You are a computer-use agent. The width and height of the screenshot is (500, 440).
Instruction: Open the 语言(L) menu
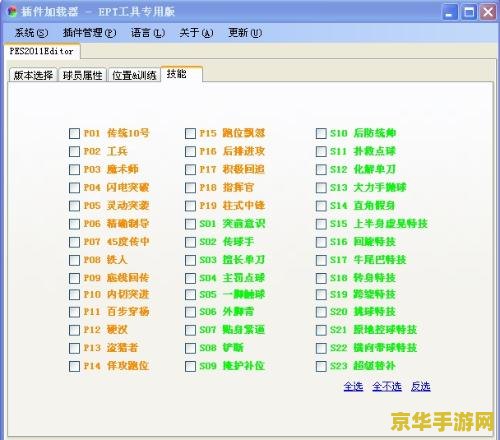tap(148, 33)
